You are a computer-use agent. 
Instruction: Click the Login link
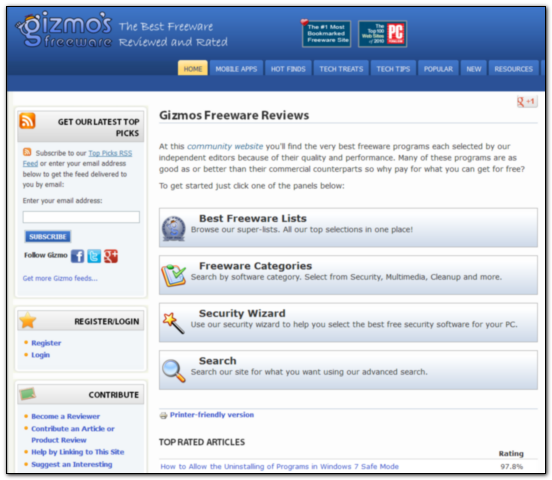[40, 355]
